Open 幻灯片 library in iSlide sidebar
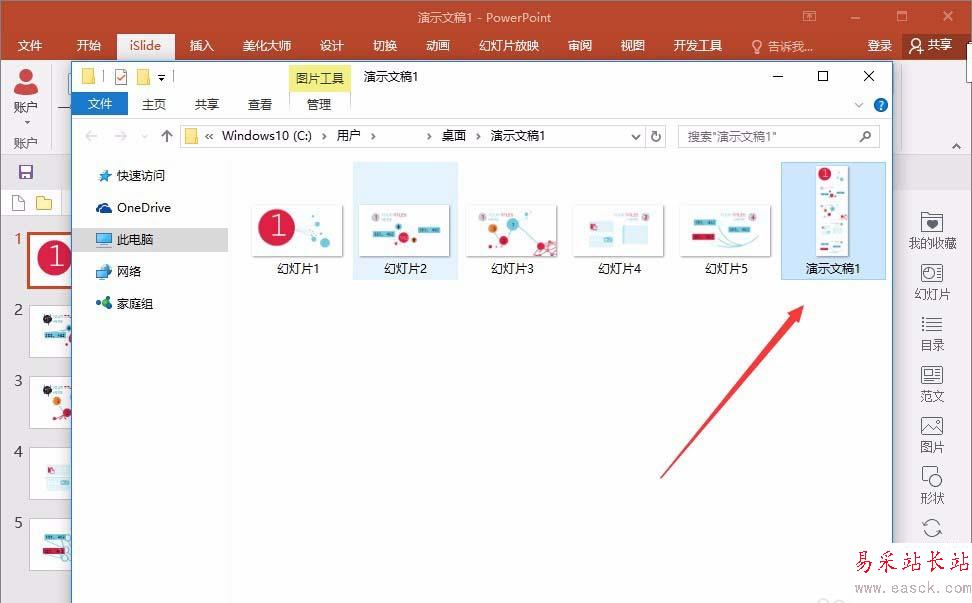972x603 pixels. pos(932,282)
